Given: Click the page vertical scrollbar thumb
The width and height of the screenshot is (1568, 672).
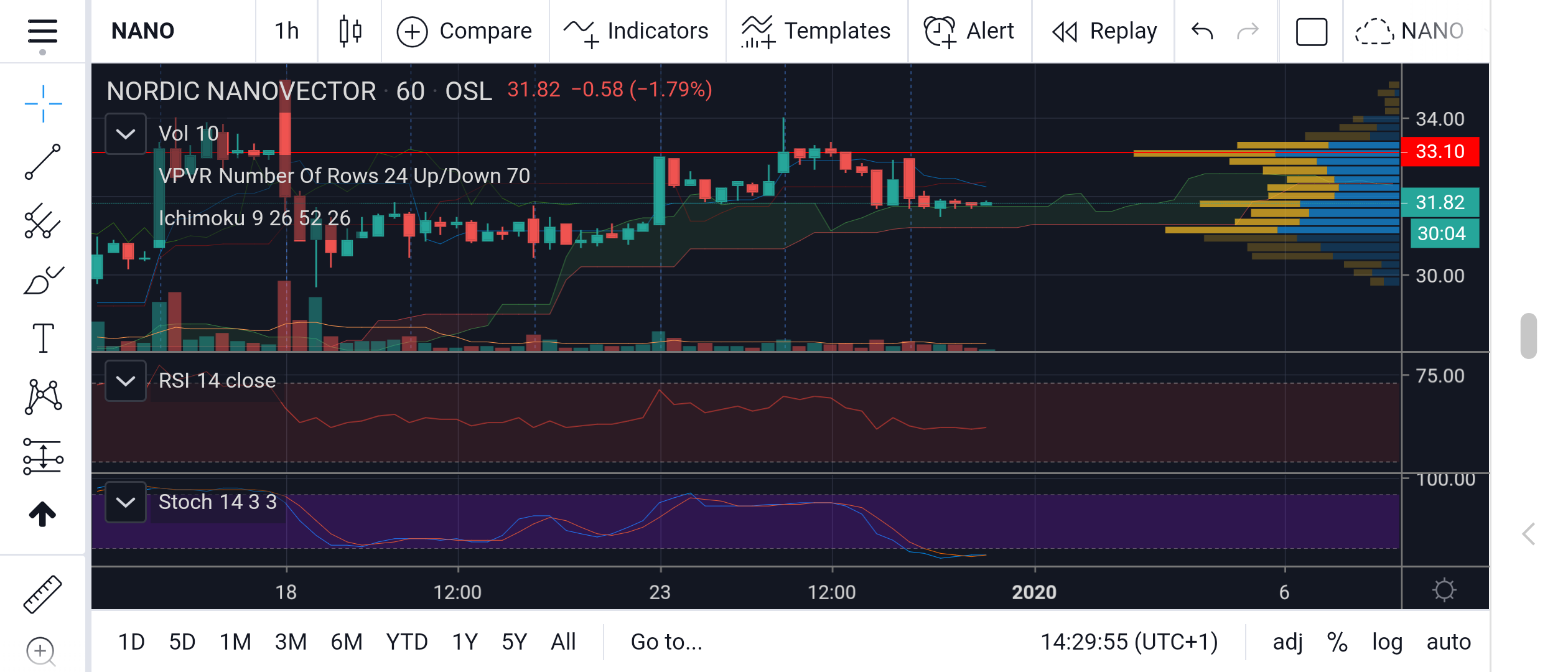Looking at the screenshot, I should click(x=1529, y=336).
